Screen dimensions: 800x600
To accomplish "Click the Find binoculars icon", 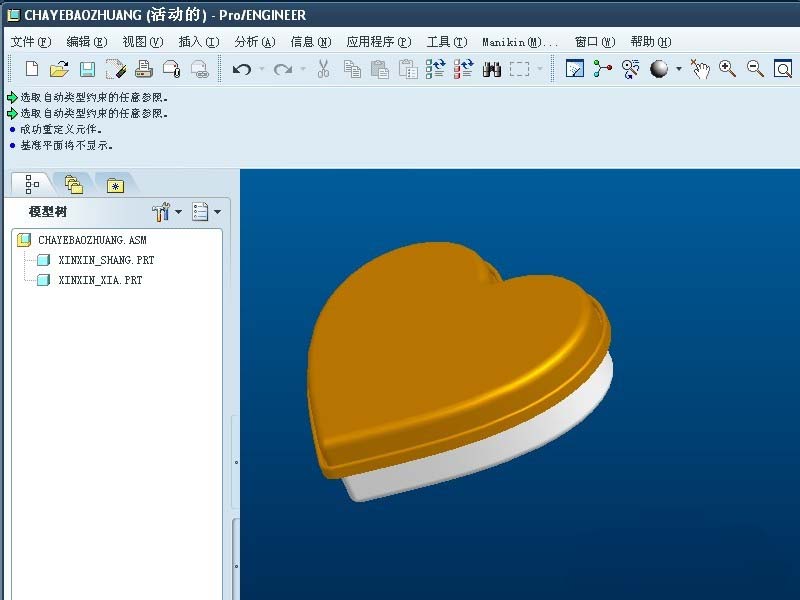I will pyautogui.click(x=491, y=69).
